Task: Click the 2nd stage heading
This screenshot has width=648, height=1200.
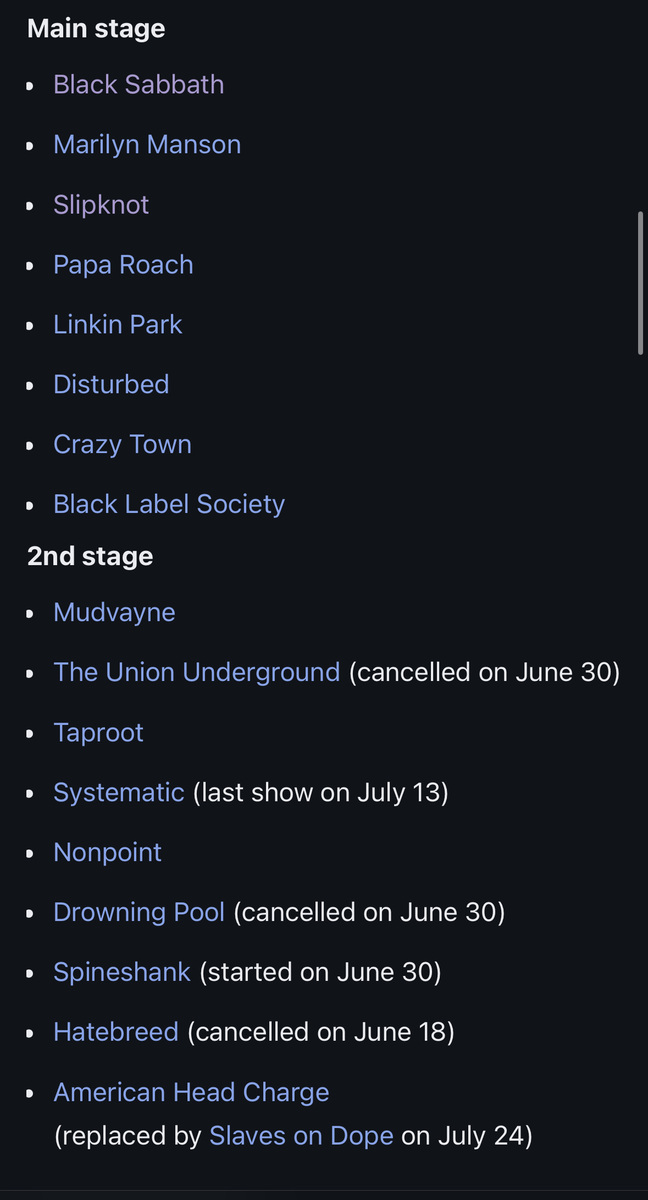Action: tap(90, 557)
